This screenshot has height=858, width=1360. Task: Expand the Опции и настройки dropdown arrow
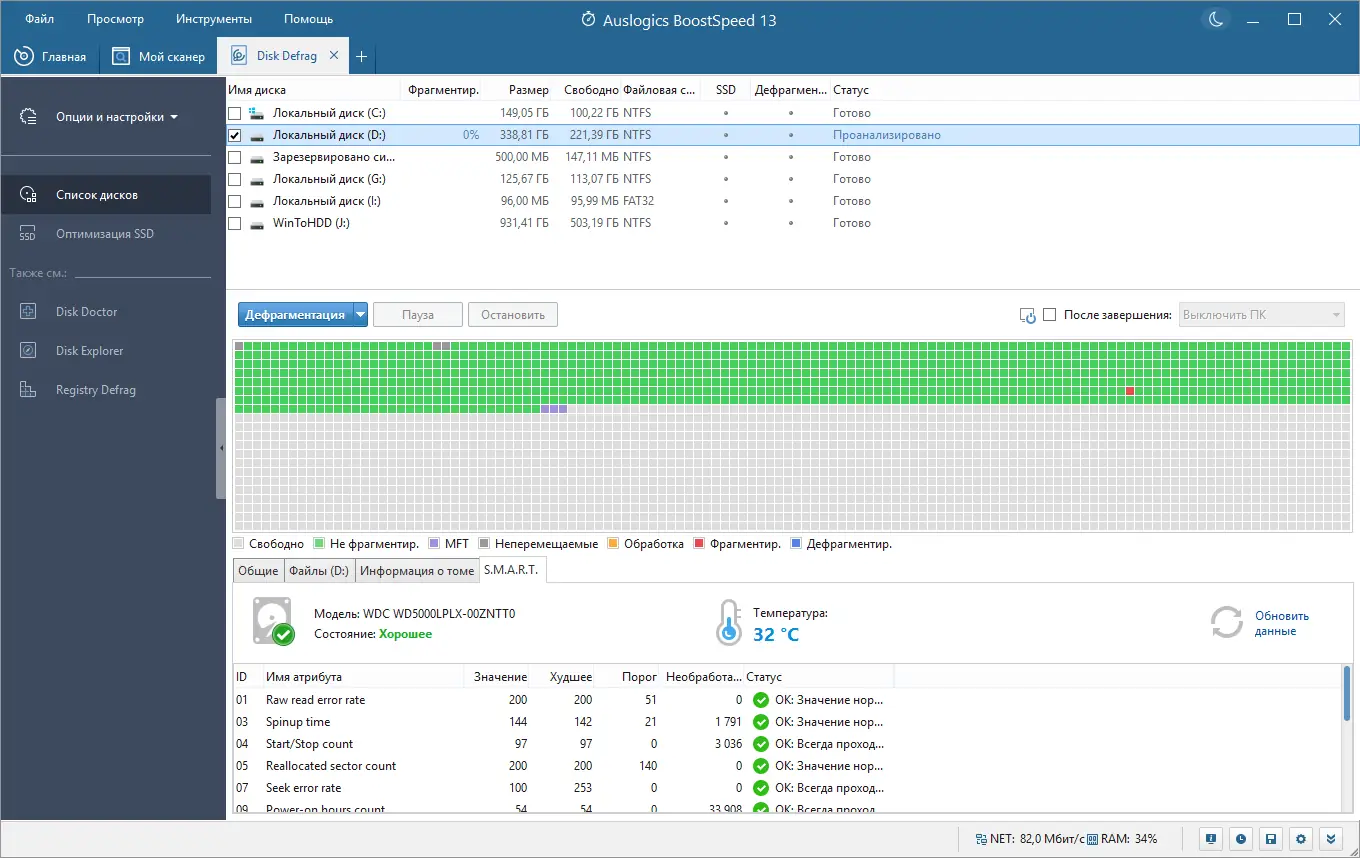tap(174, 117)
